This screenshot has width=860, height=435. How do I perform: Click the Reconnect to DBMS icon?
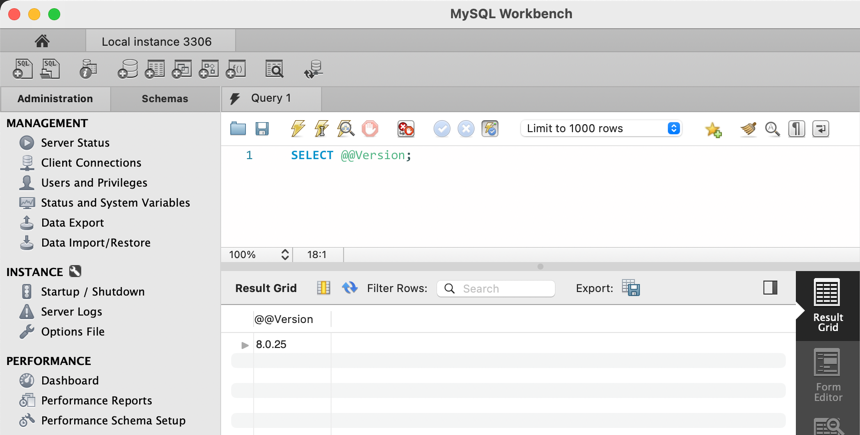(313, 69)
